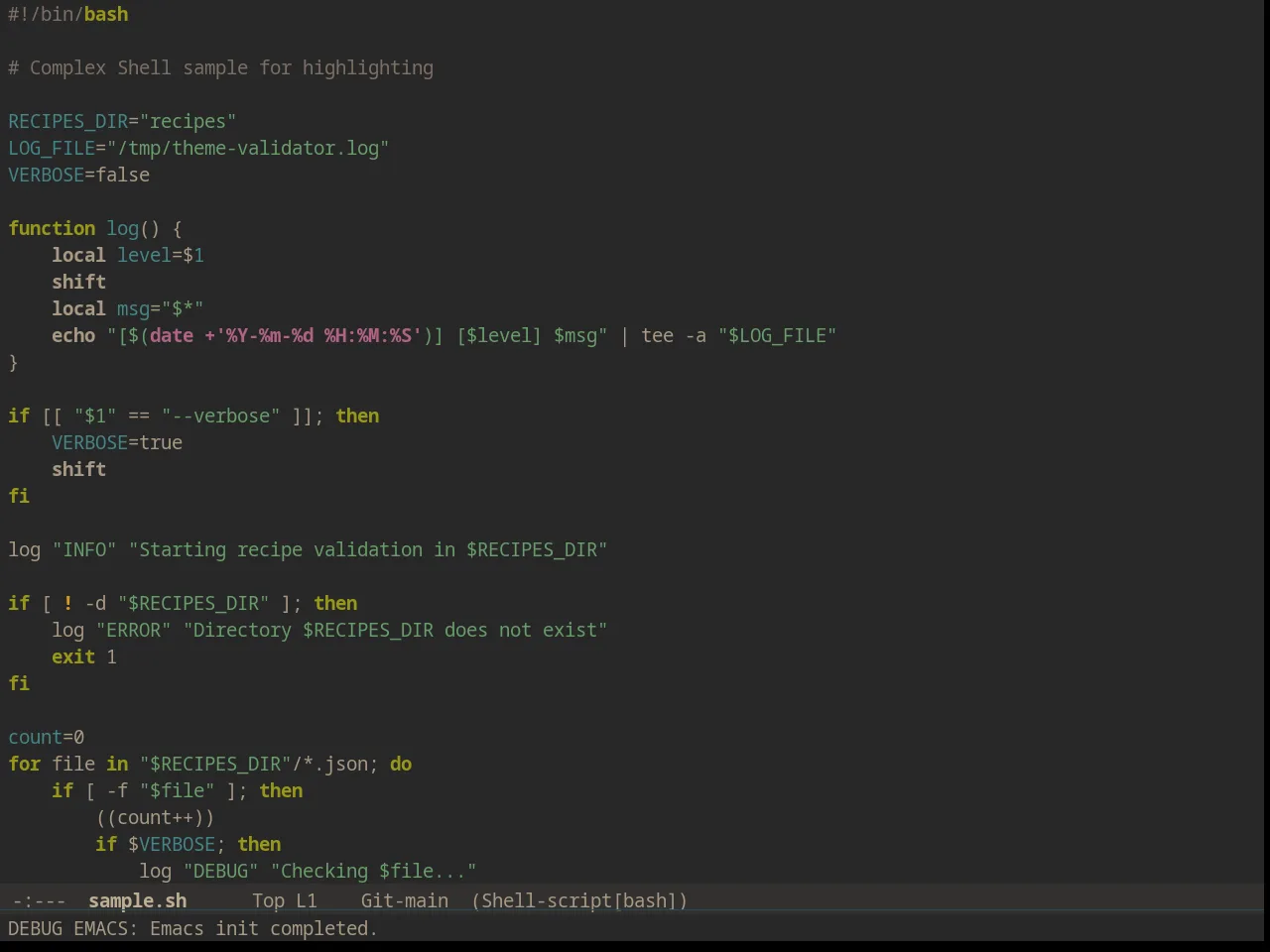Place cursor on VERBOSE=false line
This screenshot has width=1270, height=952.
click(79, 175)
